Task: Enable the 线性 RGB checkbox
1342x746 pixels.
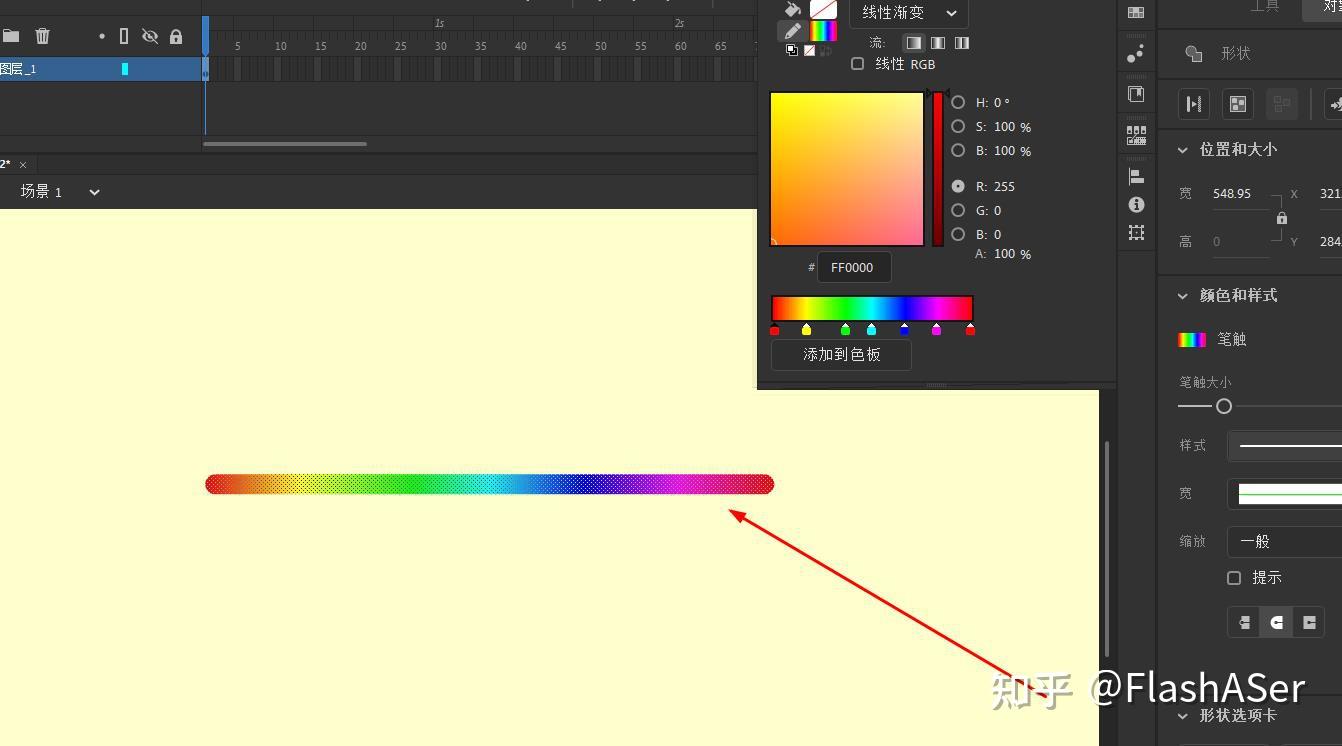Action: [857, 63]
